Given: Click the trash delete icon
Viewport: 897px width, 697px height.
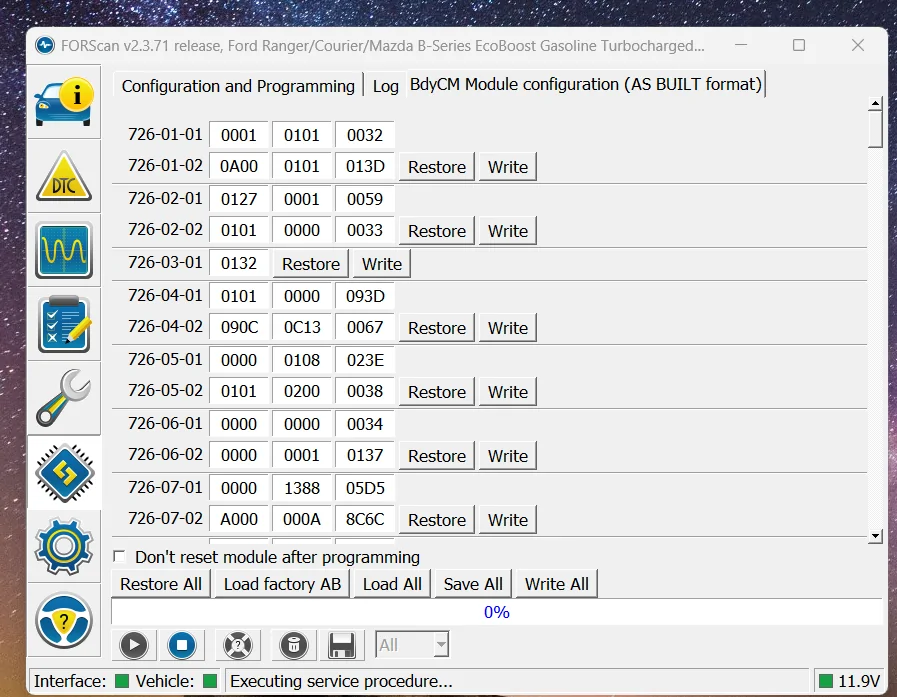Looking at the screenshot, I should click(293, 645).
